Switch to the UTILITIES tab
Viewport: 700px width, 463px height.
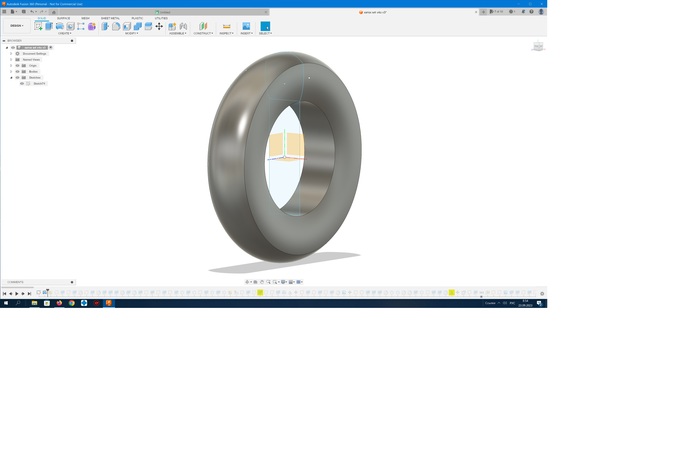[161, 18]
